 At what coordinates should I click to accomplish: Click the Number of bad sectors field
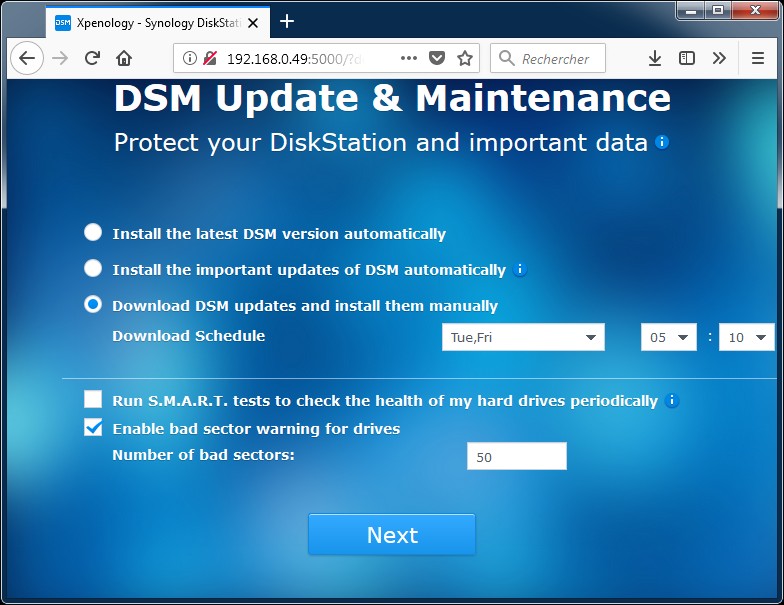point(516,457)
